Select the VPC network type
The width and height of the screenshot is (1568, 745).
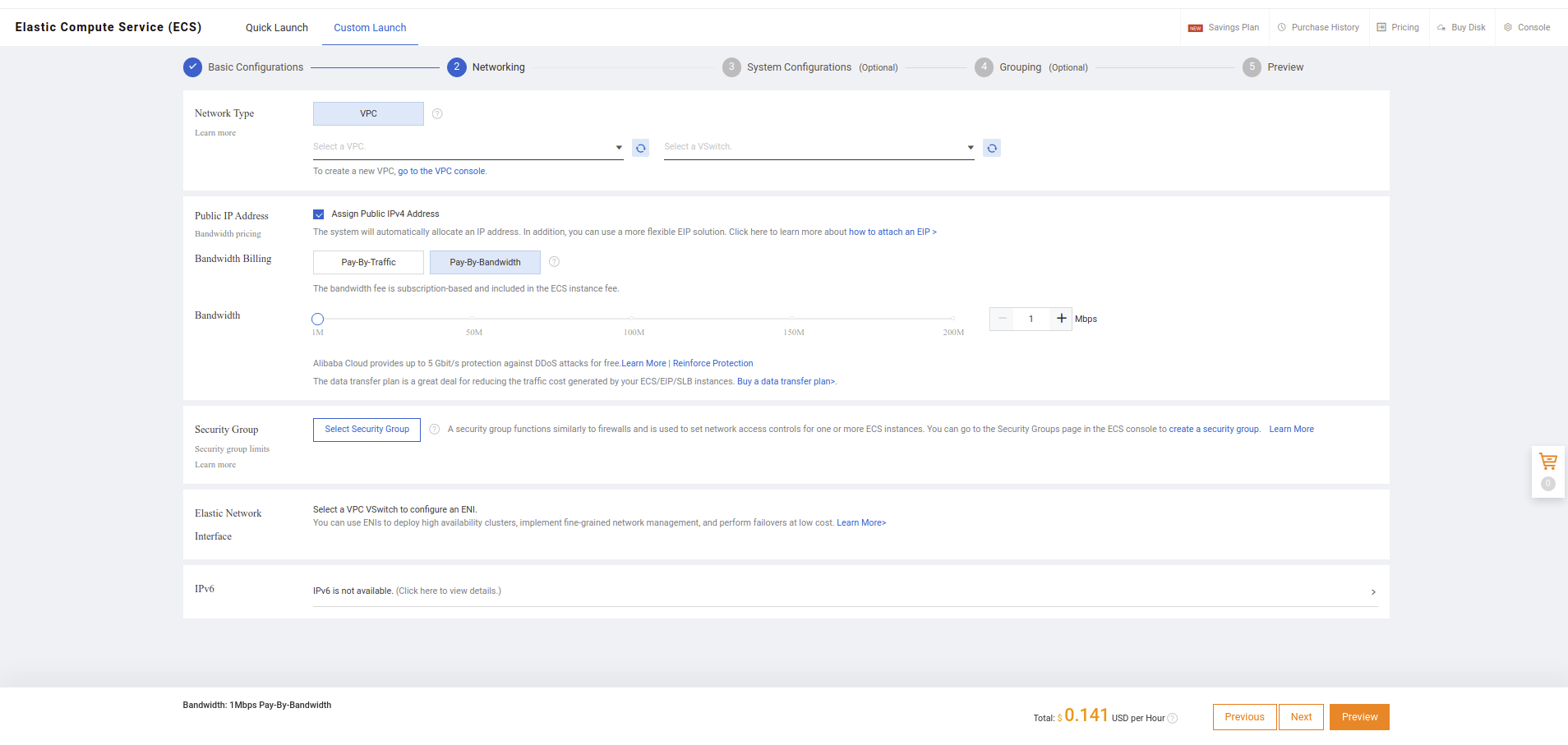point(368,113)
